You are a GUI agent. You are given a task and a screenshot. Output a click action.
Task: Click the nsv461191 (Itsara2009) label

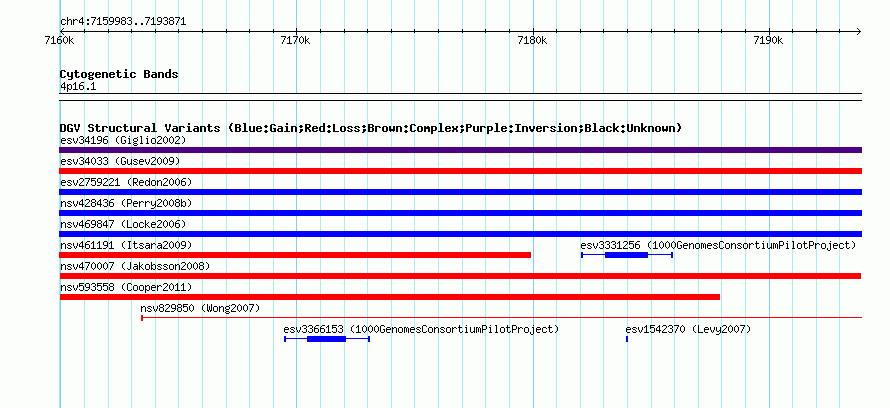(x=126, y=245)
